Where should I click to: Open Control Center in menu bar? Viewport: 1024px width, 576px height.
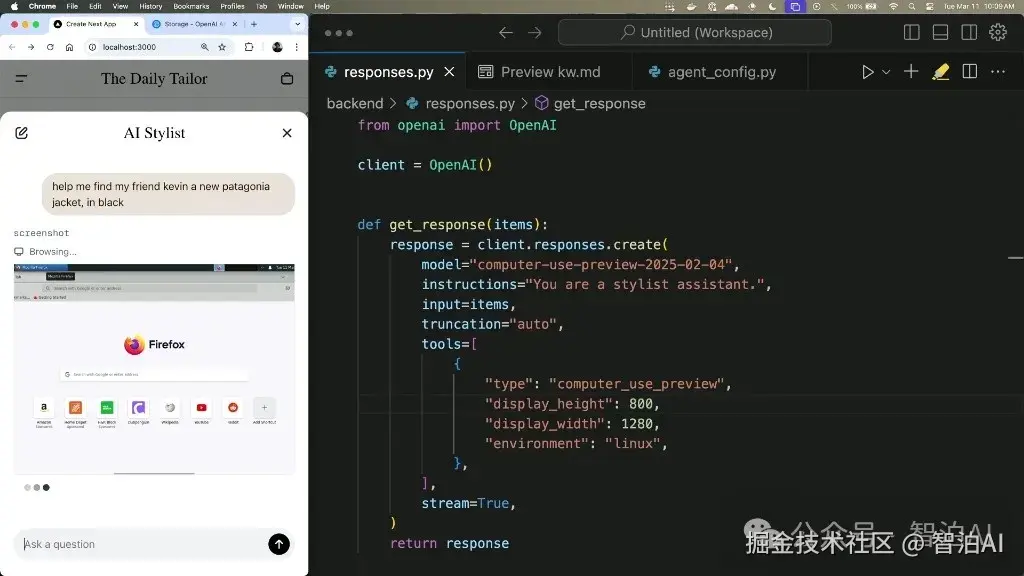click(930, 7)
